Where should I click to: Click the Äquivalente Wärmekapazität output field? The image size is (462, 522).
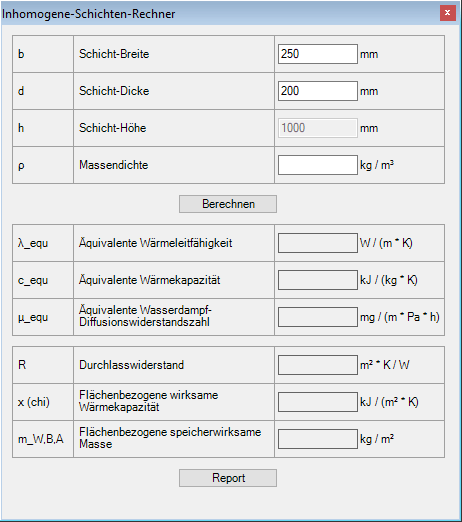click(318, 280)
